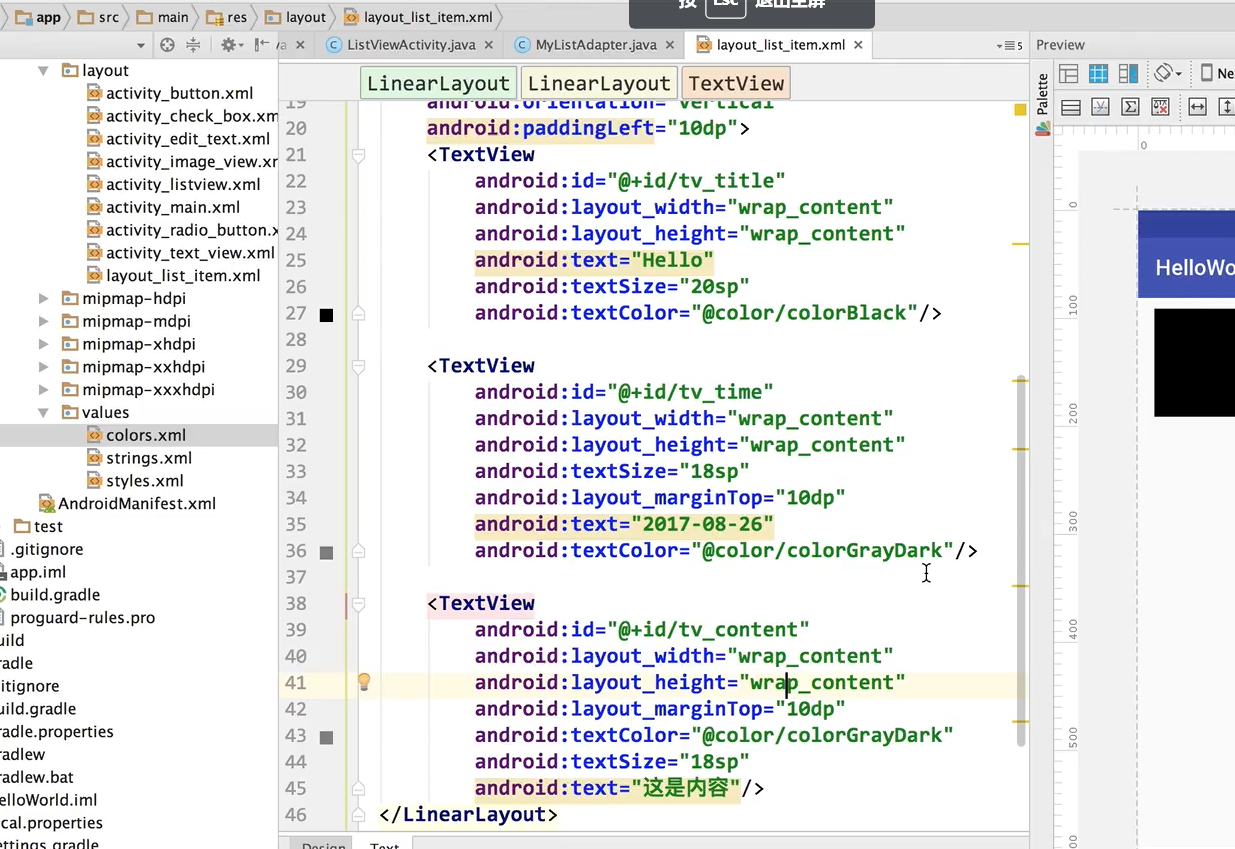Viewport: 1235px width, 849px height.
Task: Click the collapse all icon in project panel
Action: [x=193, y=45]
